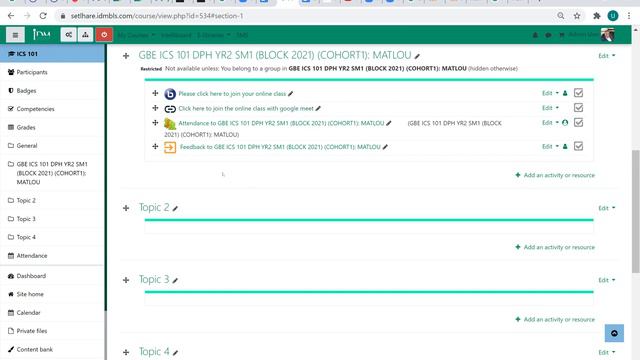Select ICS 101 in the sidebar
The image size is (640, 360).
click(x=52, y=54)
